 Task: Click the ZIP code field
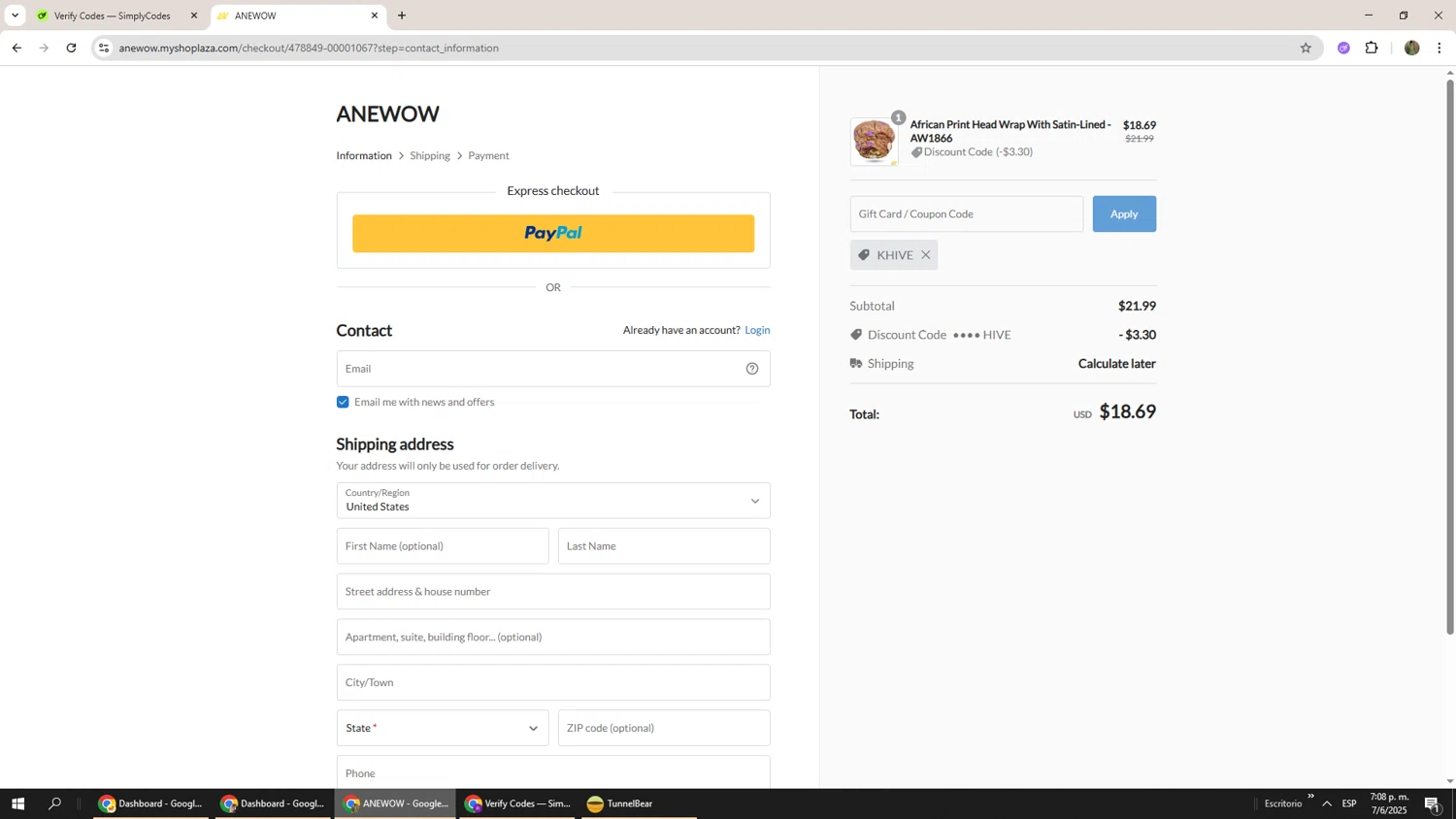[664, 728]
